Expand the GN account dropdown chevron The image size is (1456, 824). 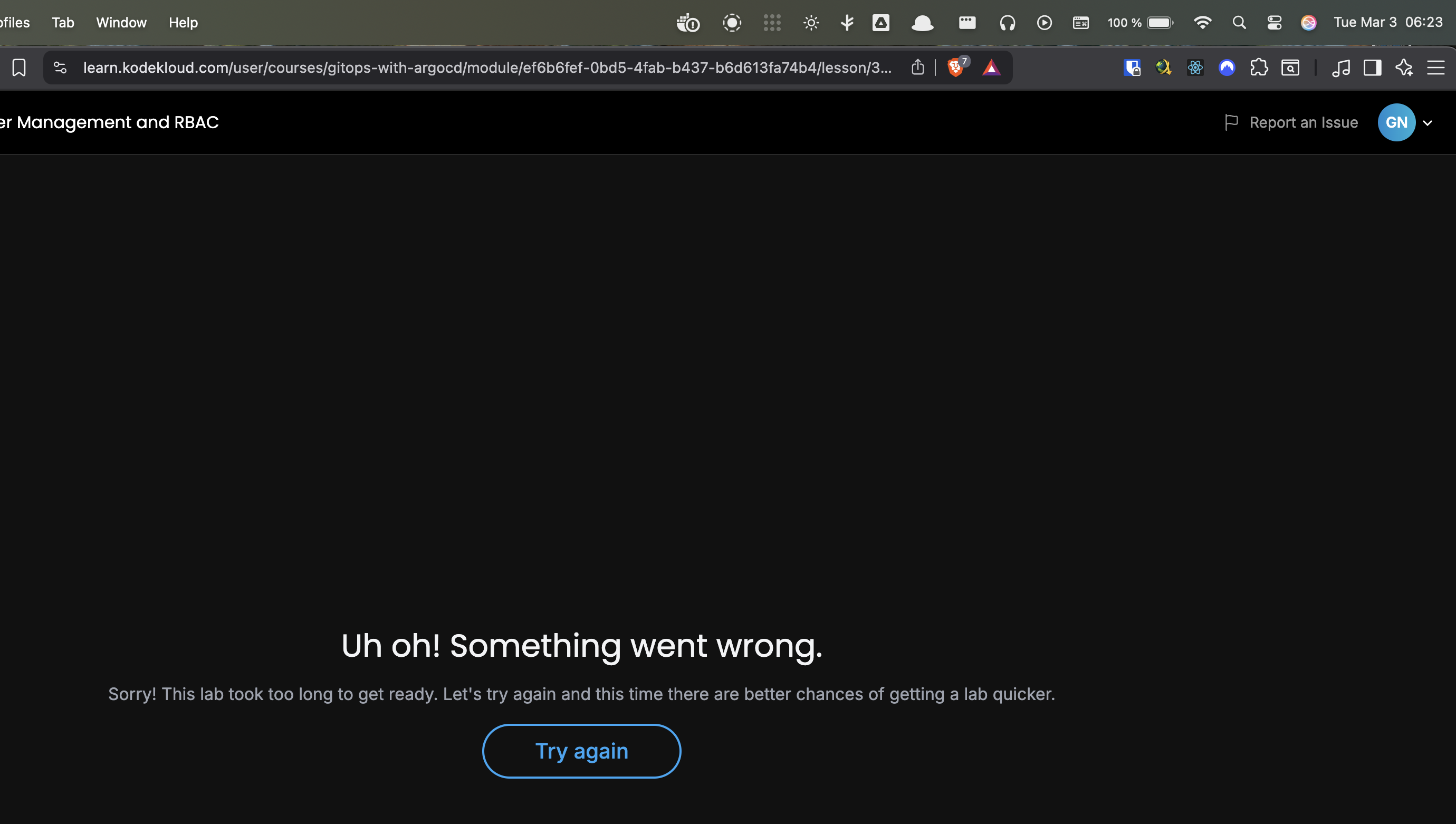tap(1428, 123)
